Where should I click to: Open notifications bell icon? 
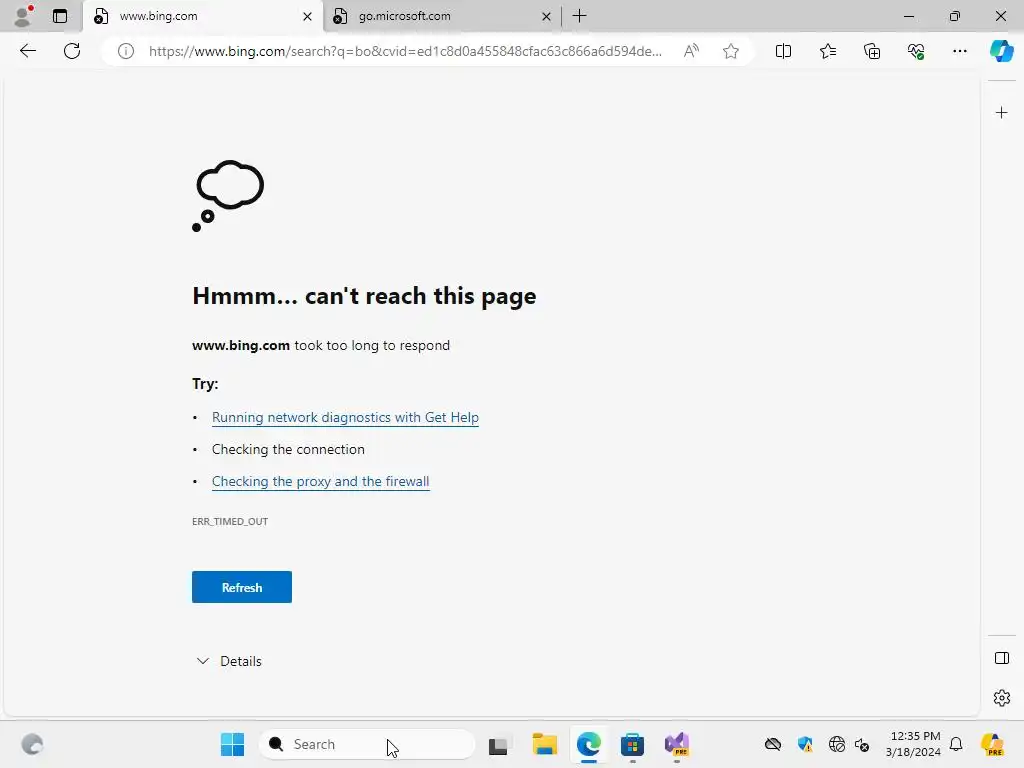[x=956, y=744]
